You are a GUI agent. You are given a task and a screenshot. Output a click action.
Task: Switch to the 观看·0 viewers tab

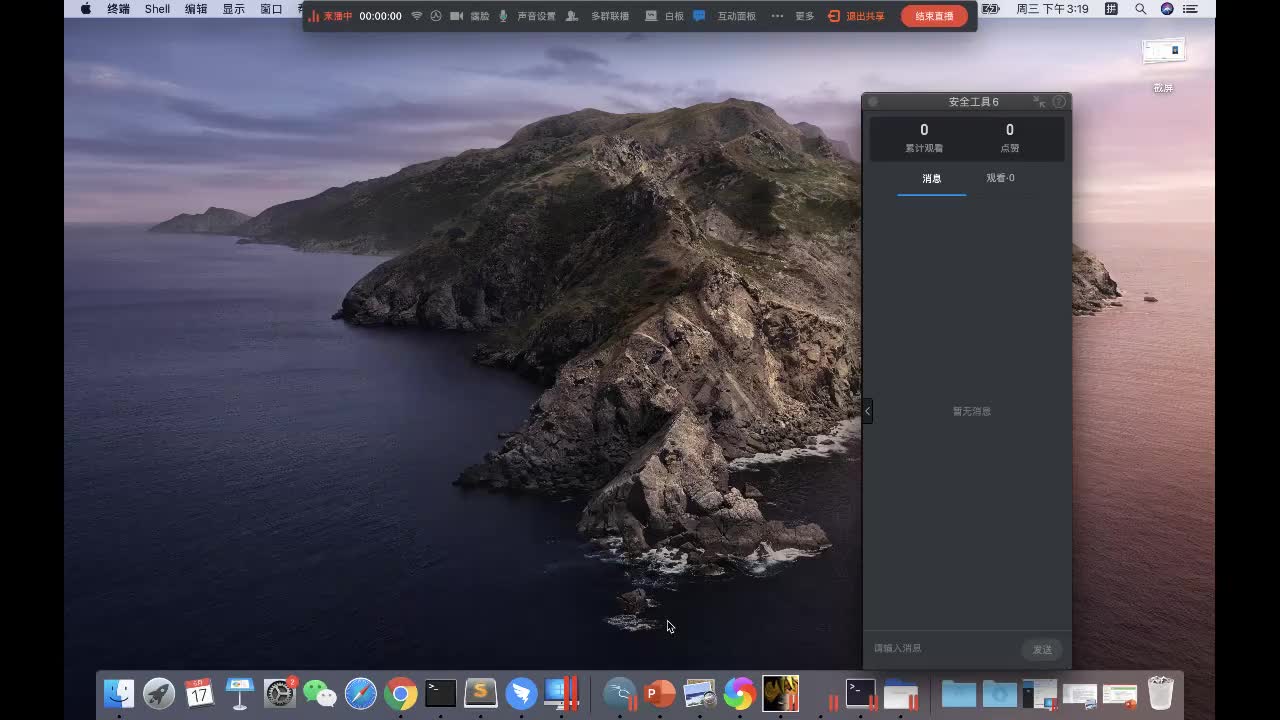1000,178
